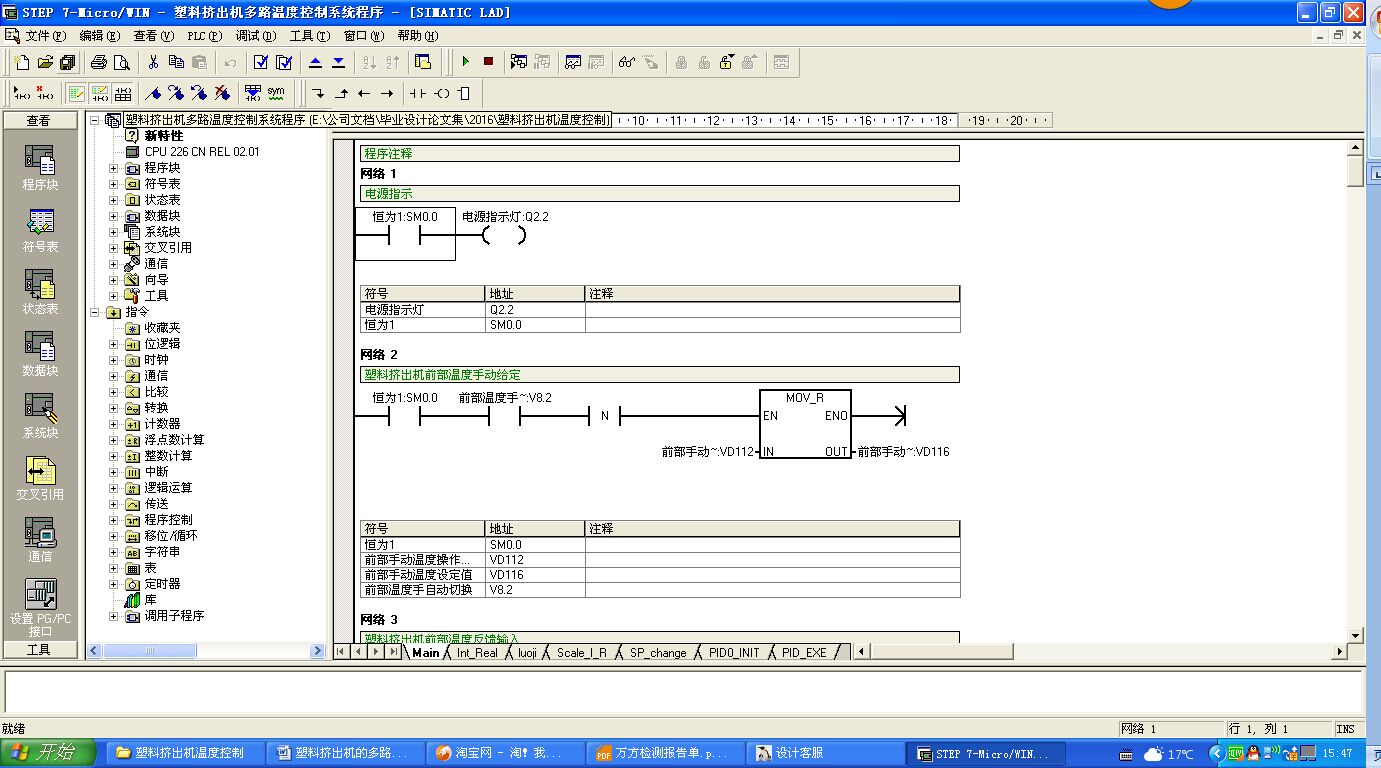Click the line-right ladder tool
This screenshot has width=1381, height=768.
pos(386,93)
